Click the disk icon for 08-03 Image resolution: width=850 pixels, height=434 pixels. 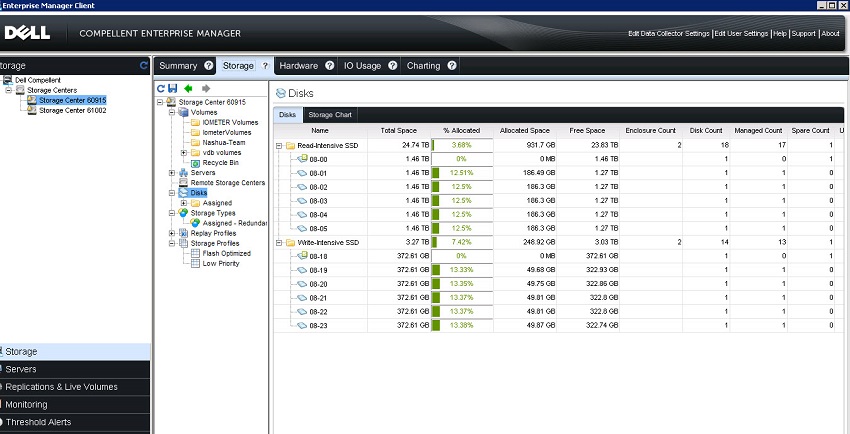(302, 201)
